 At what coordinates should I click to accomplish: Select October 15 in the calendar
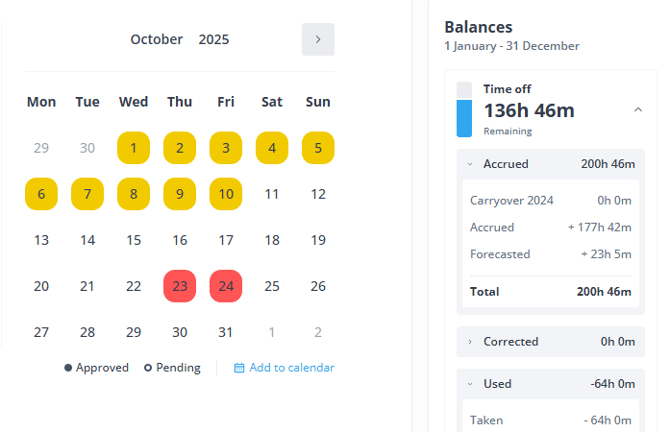coord(134,240)
